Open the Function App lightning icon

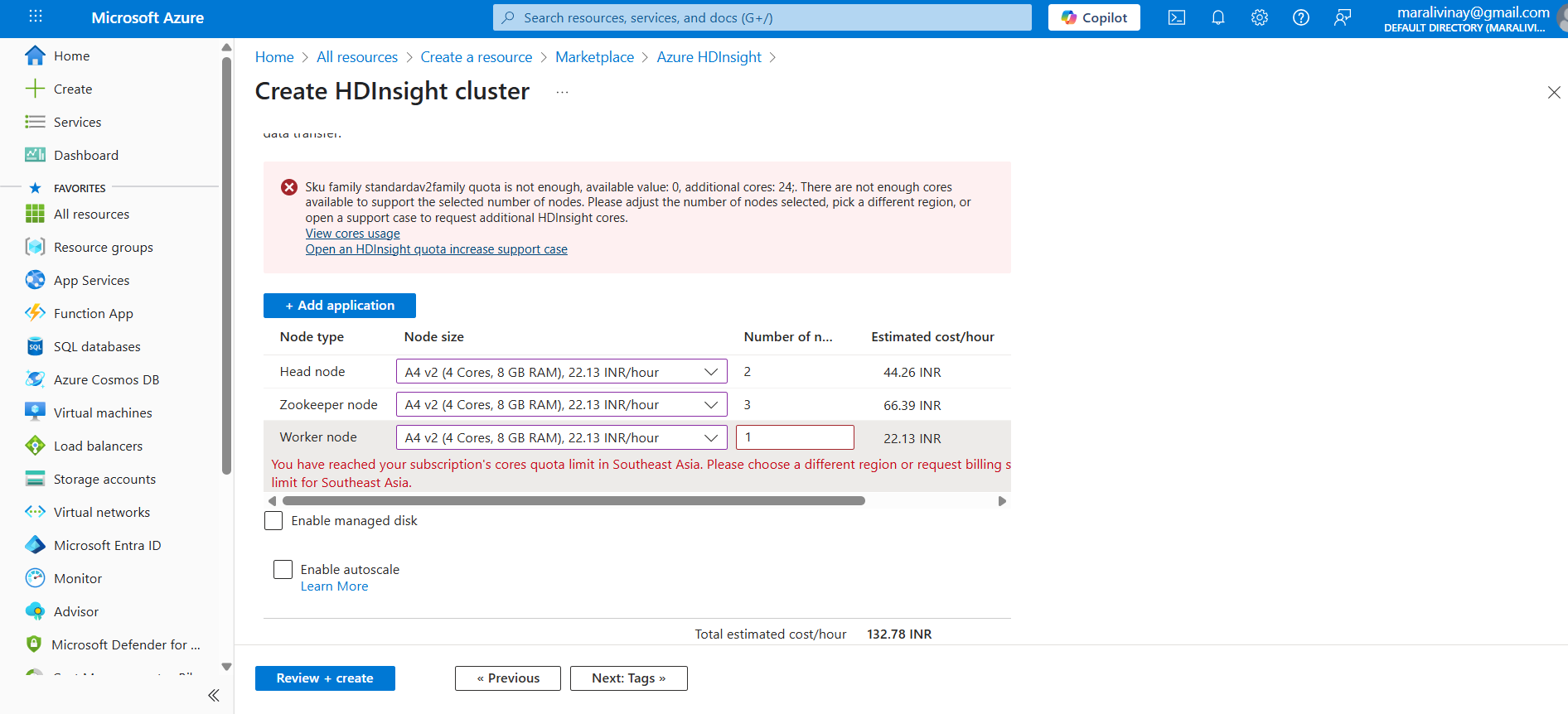pyautogui.click(x=35, y=313)
